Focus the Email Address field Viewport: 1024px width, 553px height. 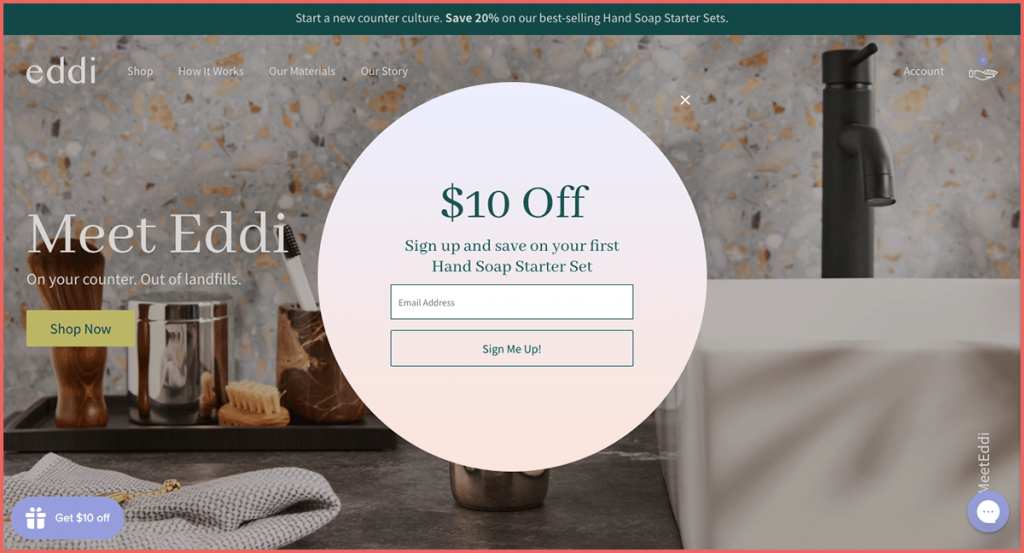[511, 302]
